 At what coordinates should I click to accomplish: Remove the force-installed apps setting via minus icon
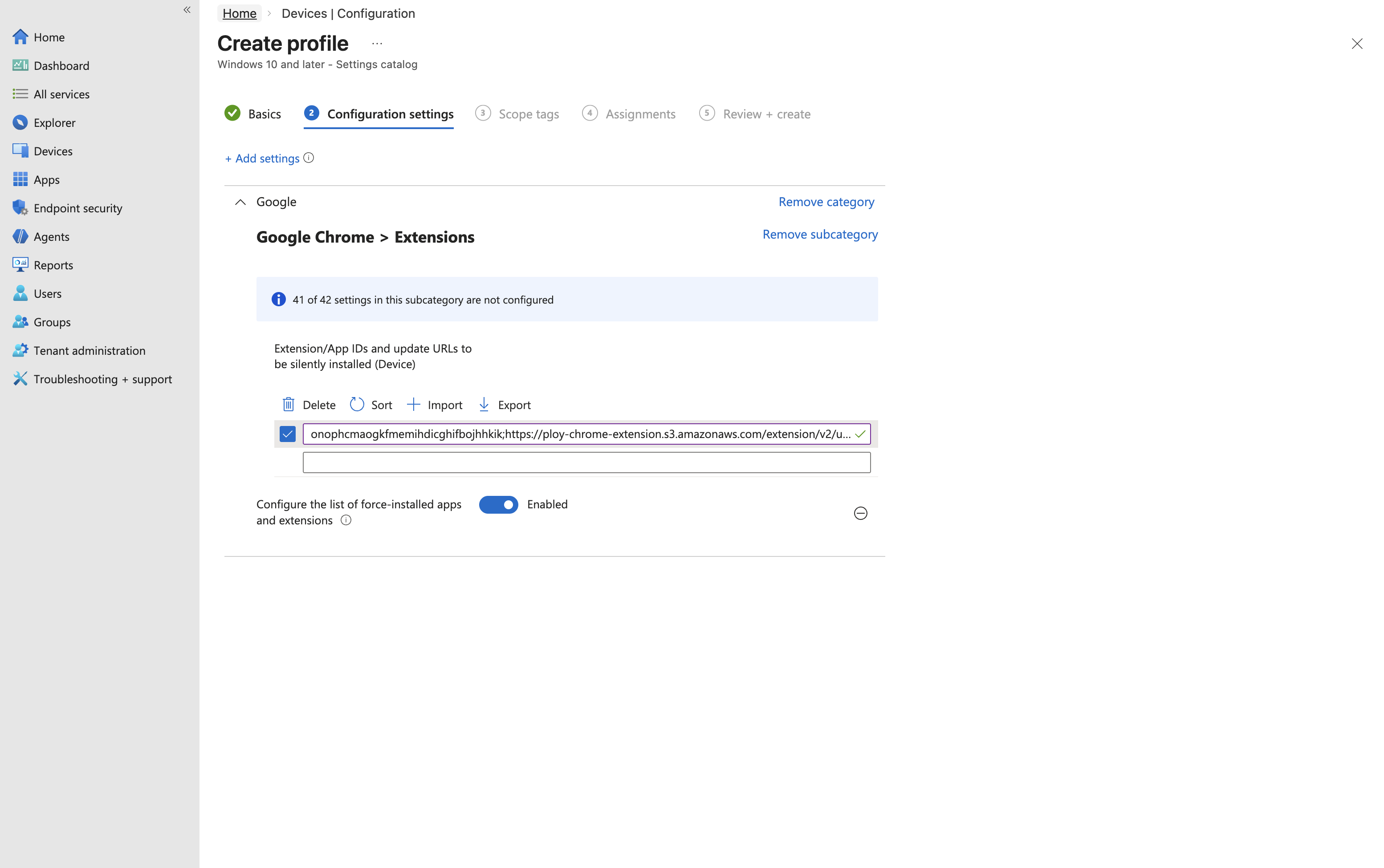click(860, 513)
